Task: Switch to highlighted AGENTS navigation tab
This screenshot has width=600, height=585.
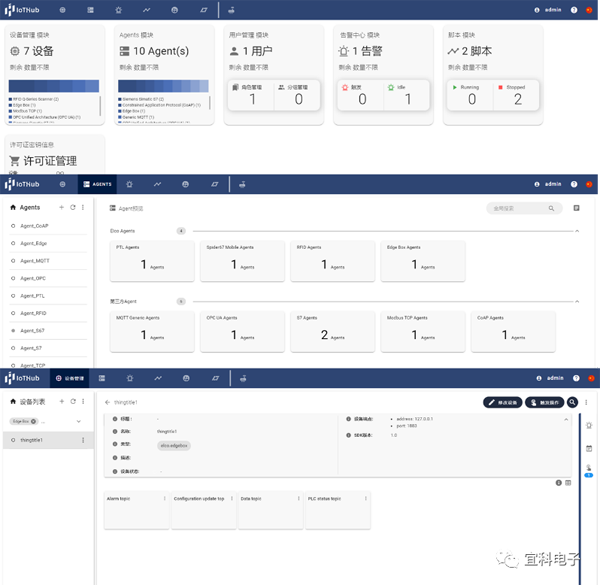Action: click(x=97, y=184)
